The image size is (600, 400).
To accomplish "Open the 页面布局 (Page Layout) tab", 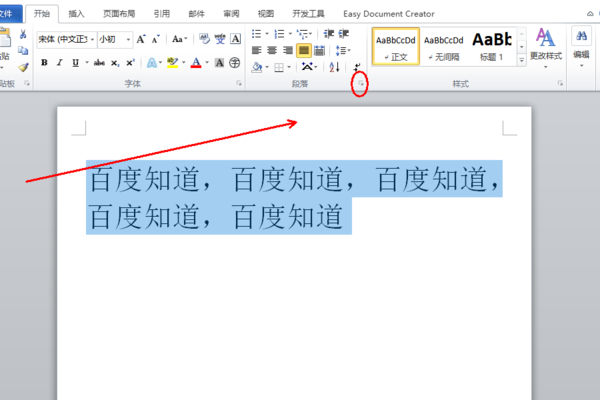I will click(x=119, y=14).
